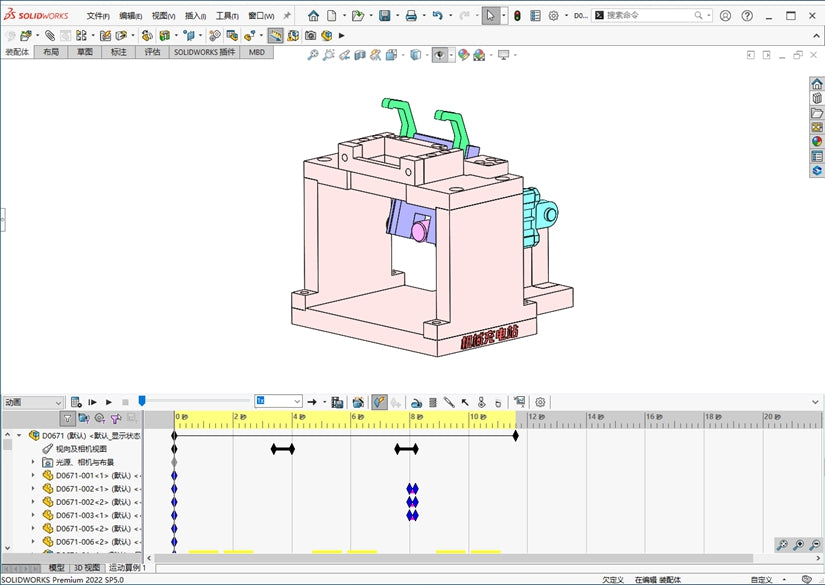Open the Custom Properties task pane icon
825x585 pixels.
pyautogui.click(x=817, y=156)
